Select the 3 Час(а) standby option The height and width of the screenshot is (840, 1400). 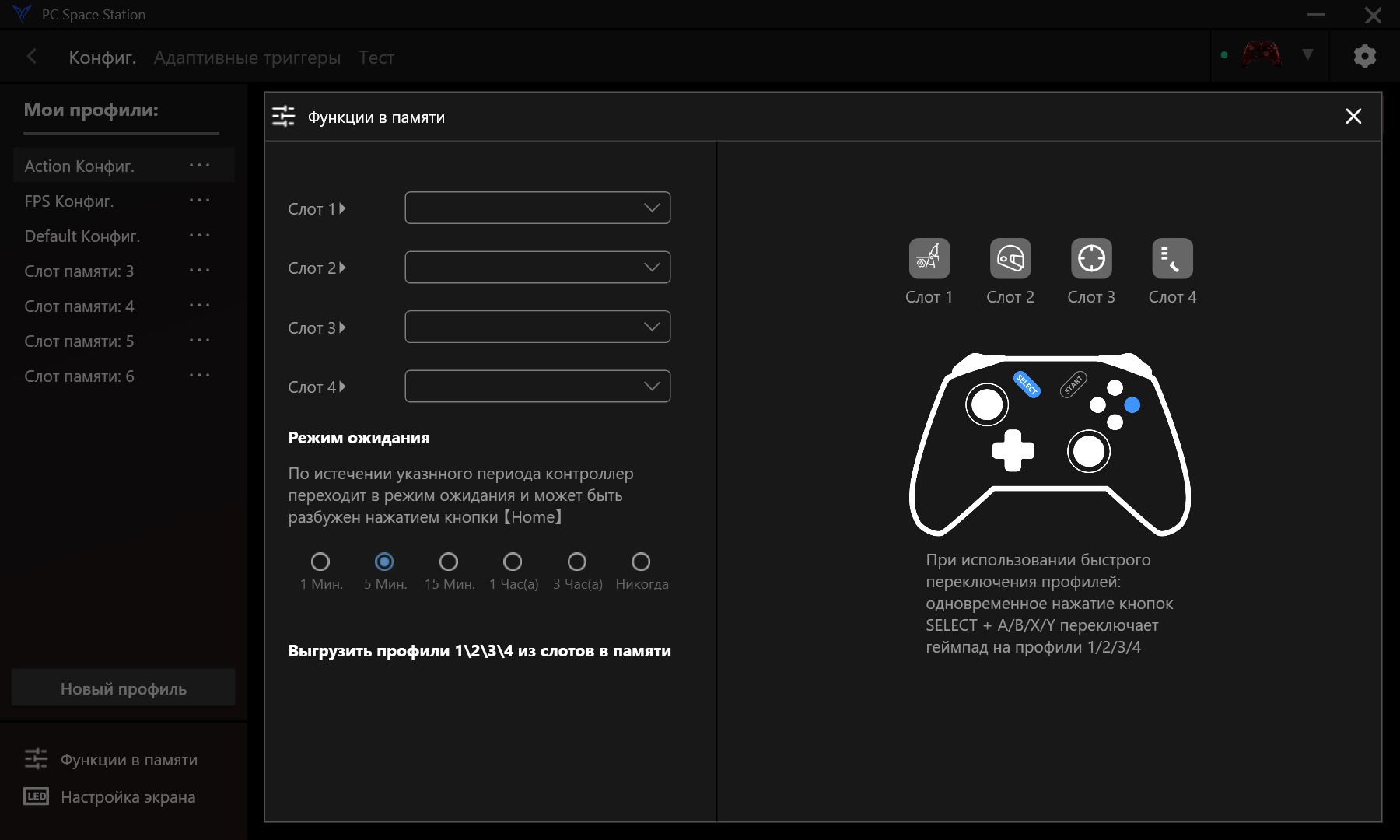577,562
